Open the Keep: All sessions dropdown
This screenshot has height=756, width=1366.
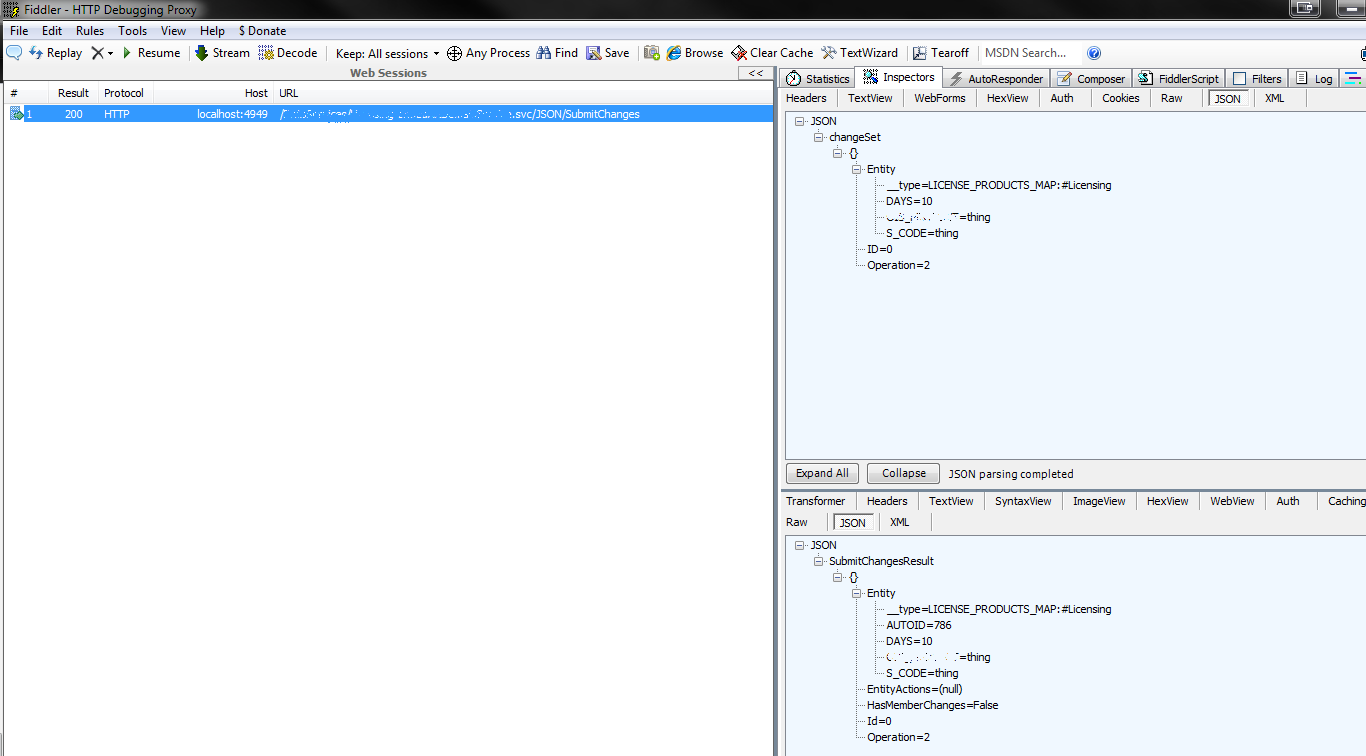point(387,53)
